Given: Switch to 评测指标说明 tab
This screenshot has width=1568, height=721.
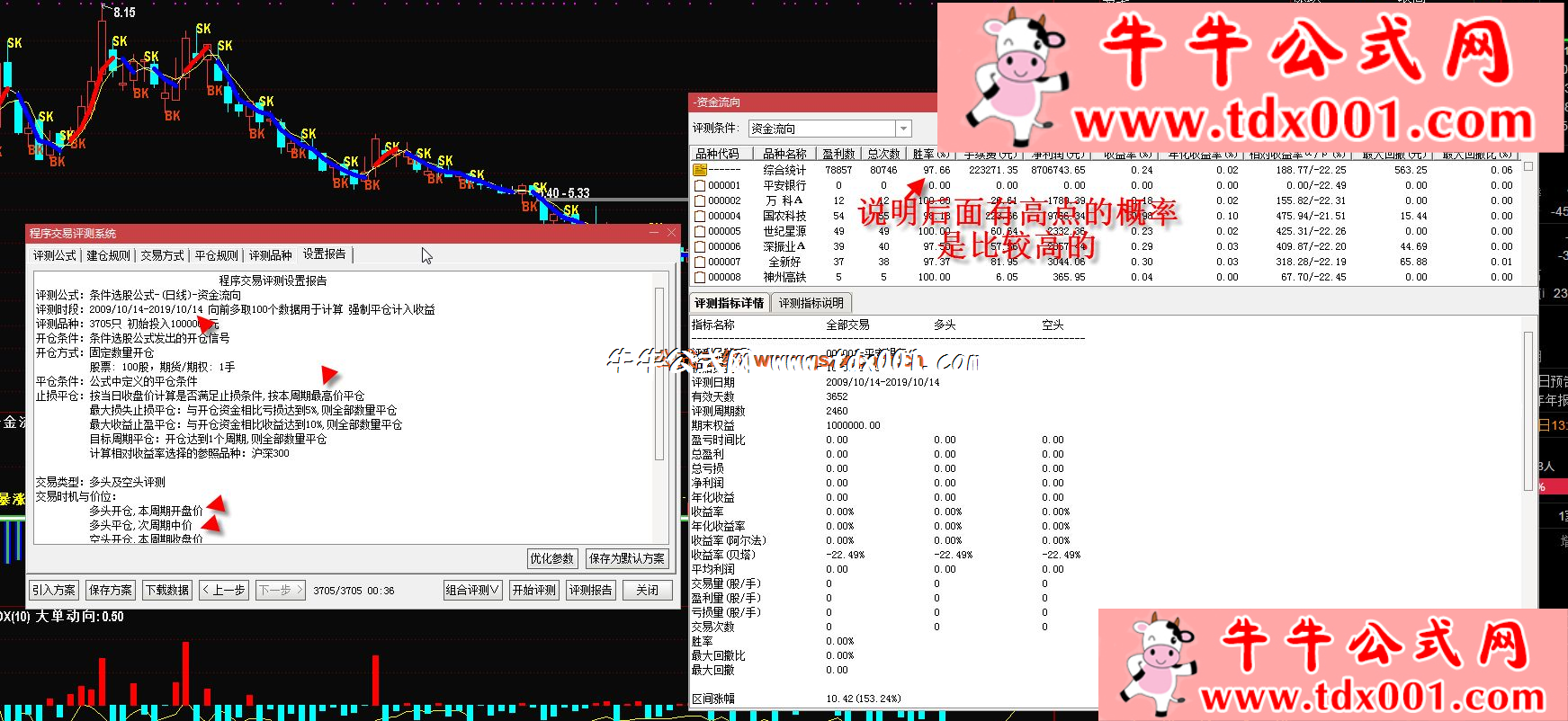Looking at the screenshot, I should 811,303.
